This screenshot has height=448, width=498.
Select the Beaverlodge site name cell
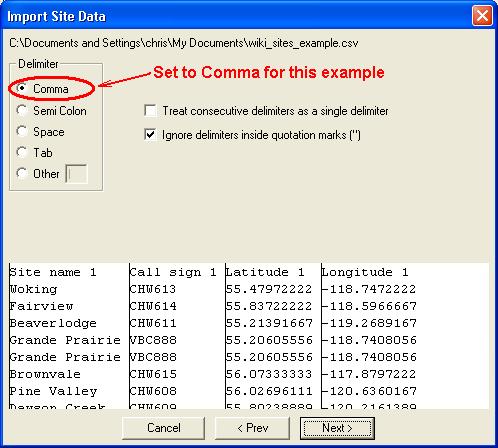point(53,323)
